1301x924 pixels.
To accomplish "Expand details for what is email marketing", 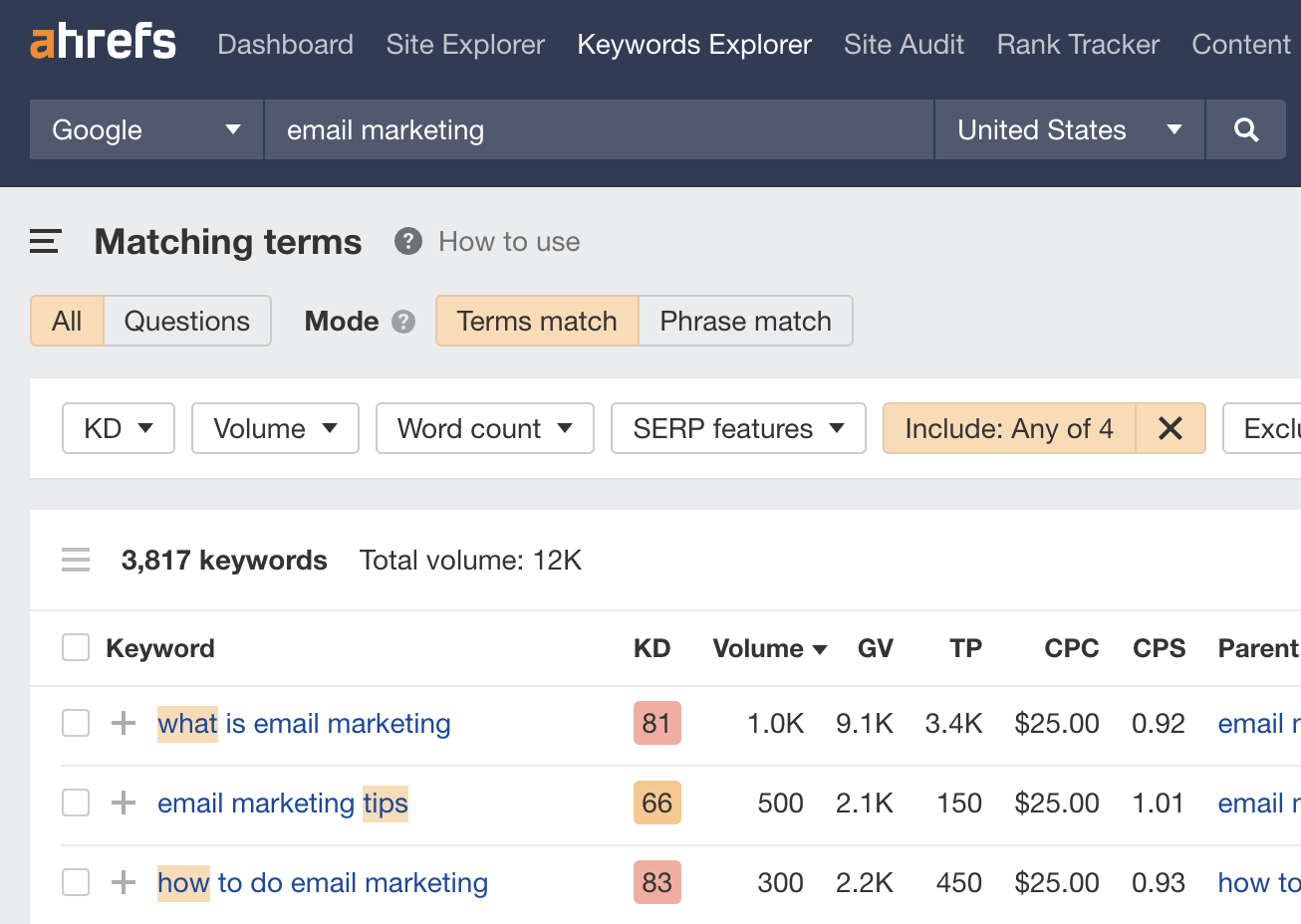I will (x=123, y=723).
